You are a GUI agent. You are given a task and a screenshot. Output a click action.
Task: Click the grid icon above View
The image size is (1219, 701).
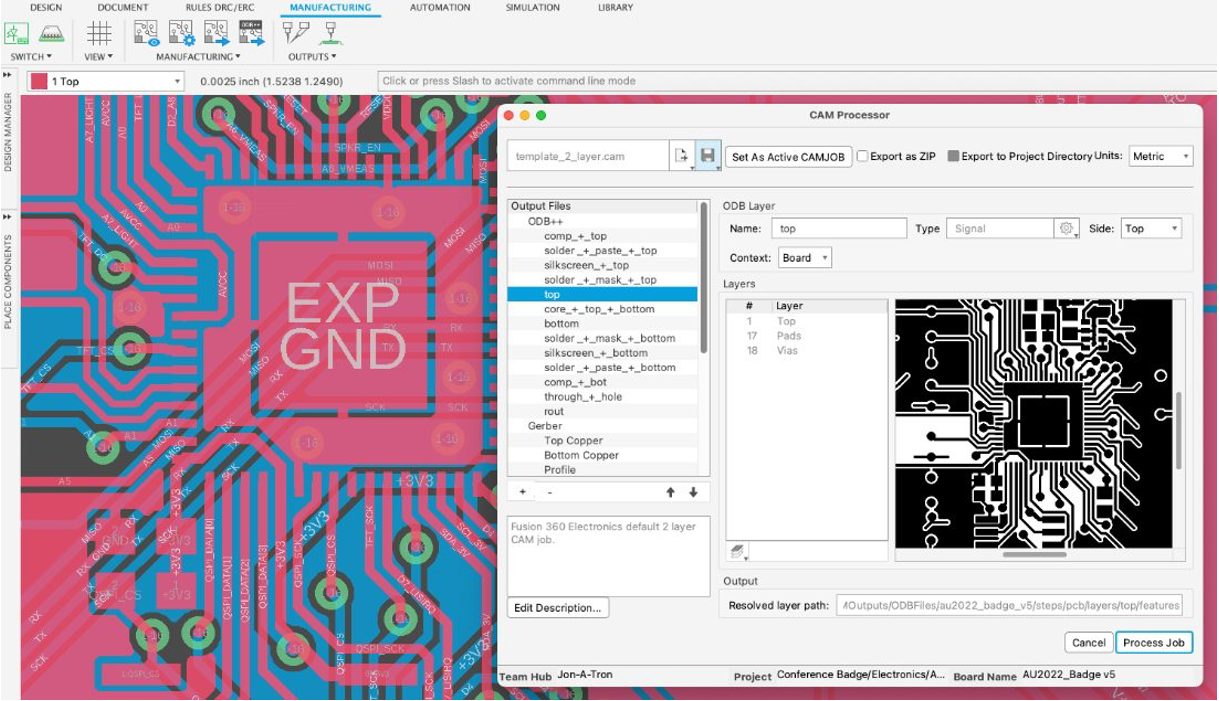[x=98, y=33]
